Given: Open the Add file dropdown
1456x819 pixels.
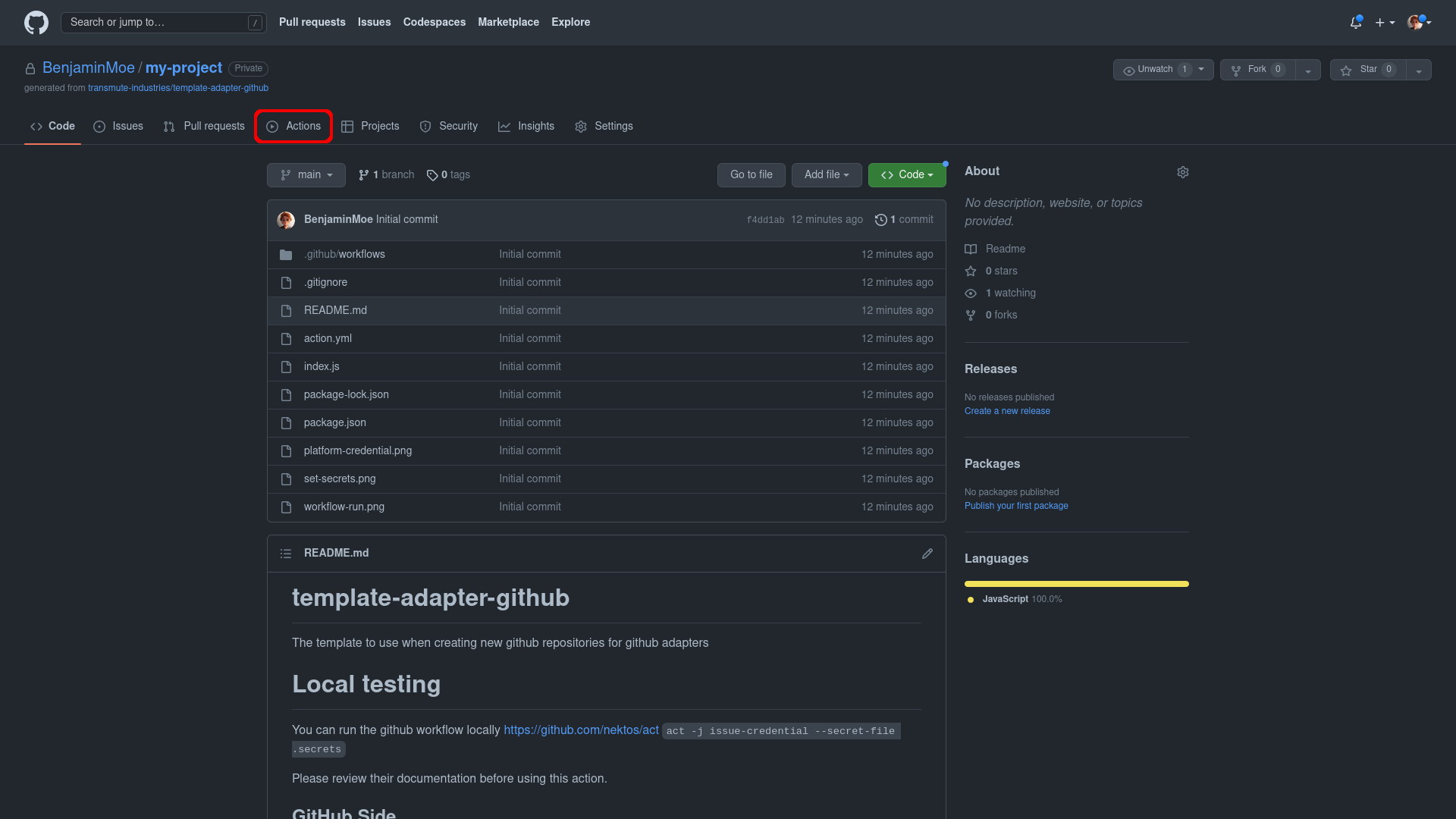Looking at the screenshot, I should 827,175.
